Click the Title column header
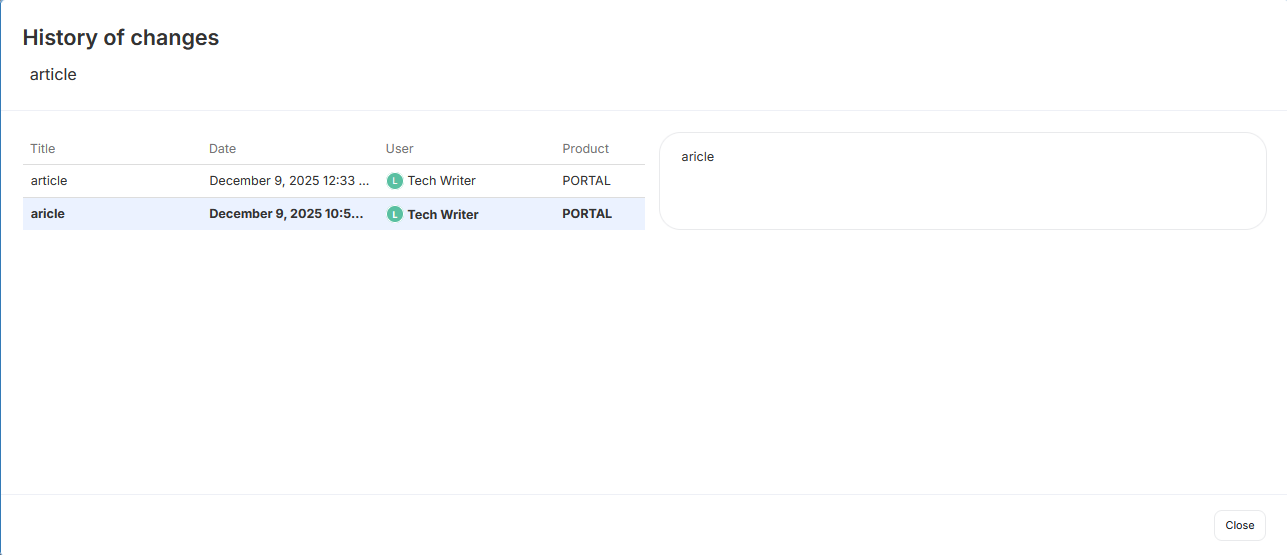Image resolution: width=1287 pixels, height=555 pixels. pyautogui.click(x=43, y=149)
